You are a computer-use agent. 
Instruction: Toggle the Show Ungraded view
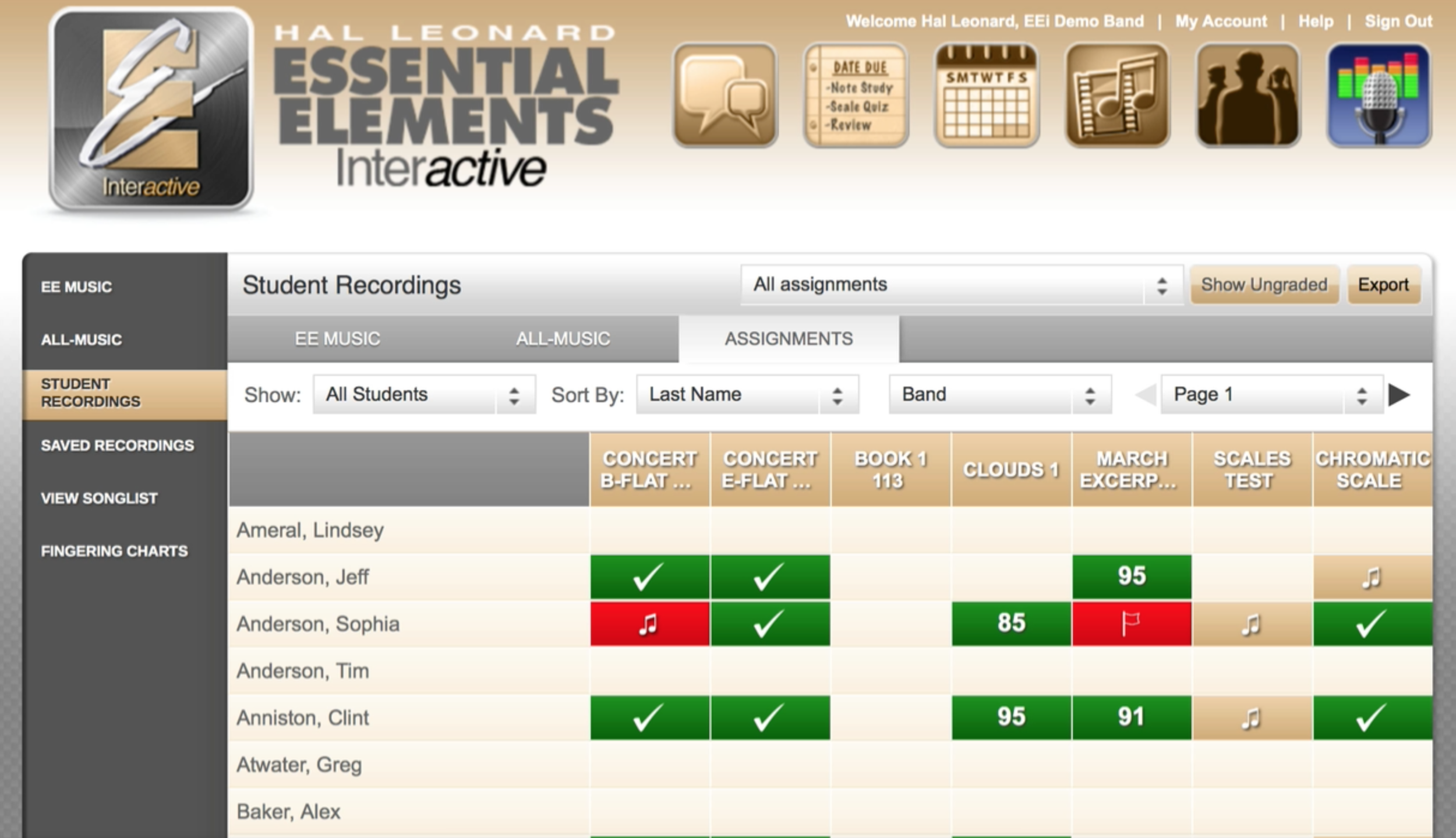click(x=1264, y=285)
